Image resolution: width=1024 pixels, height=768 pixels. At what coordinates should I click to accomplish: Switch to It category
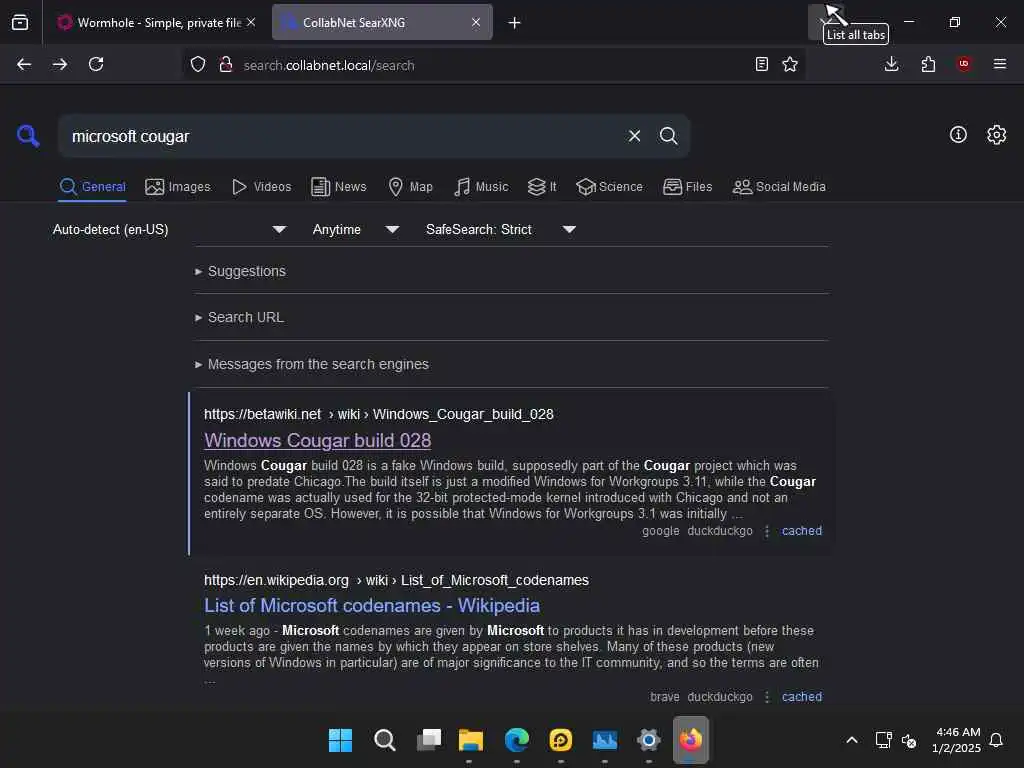(x=542, y=187)
